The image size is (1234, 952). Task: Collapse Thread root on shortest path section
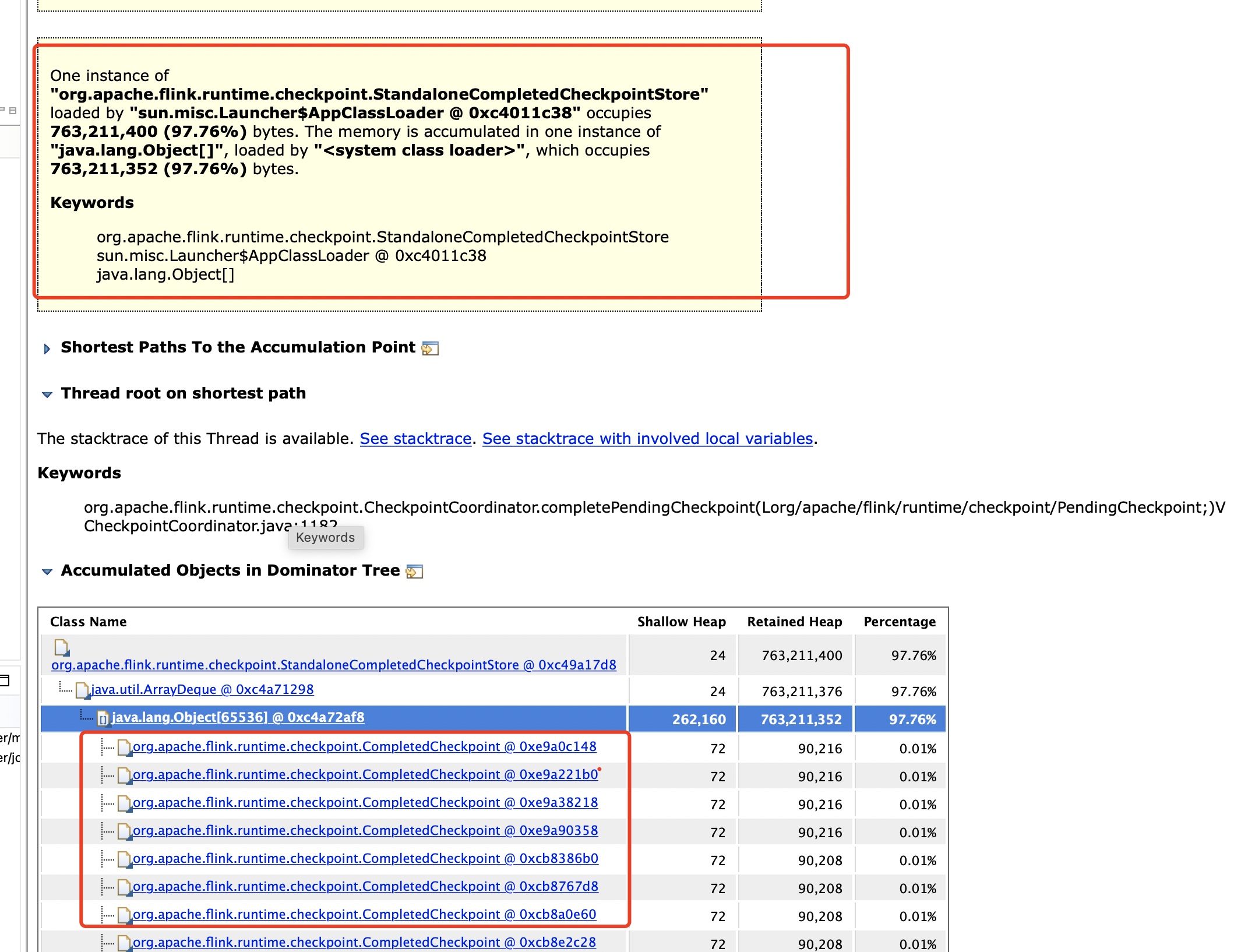47,394
